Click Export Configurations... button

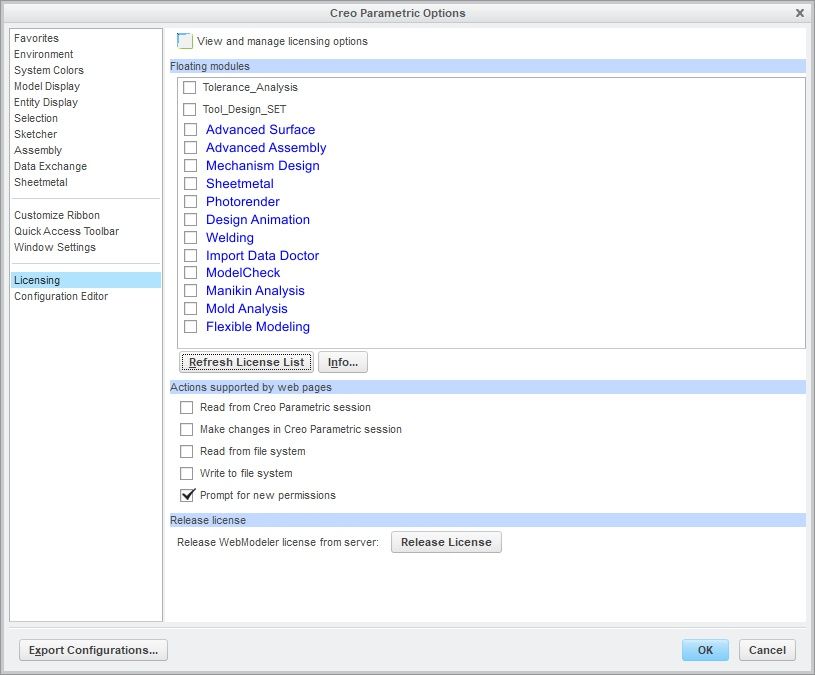point(93,650)
